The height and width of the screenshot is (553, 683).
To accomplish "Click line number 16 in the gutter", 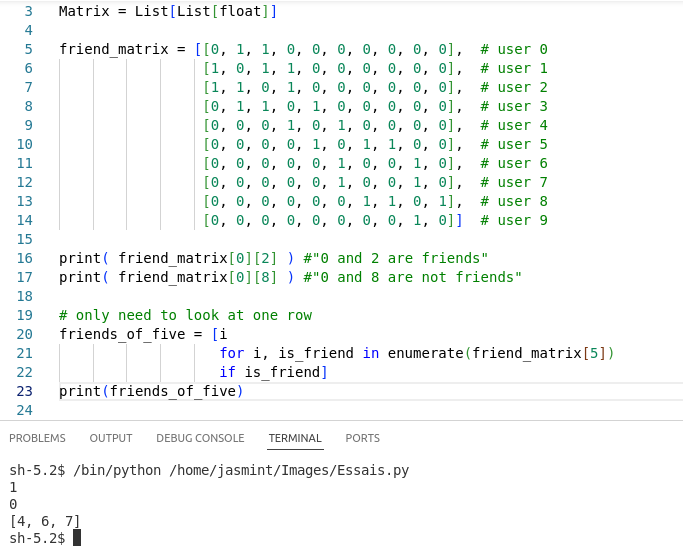I will coord(25,258).
